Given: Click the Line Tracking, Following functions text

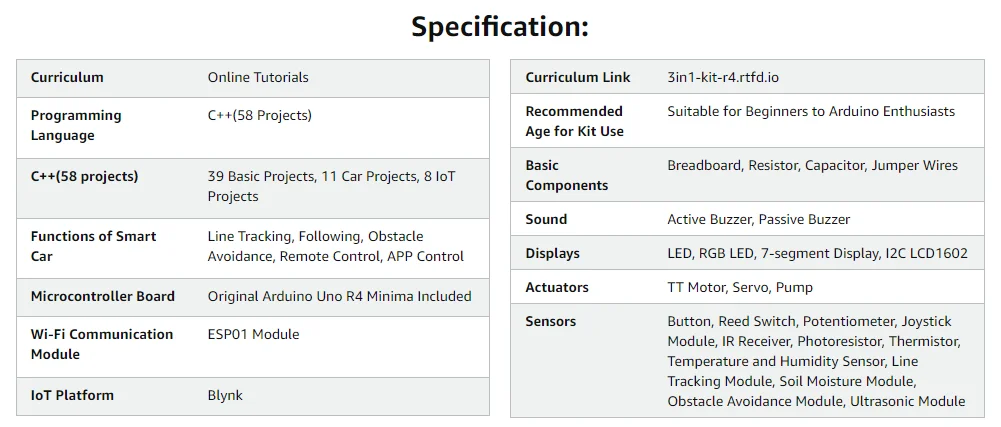Looking at the screenshot, I should click(335, 246).
